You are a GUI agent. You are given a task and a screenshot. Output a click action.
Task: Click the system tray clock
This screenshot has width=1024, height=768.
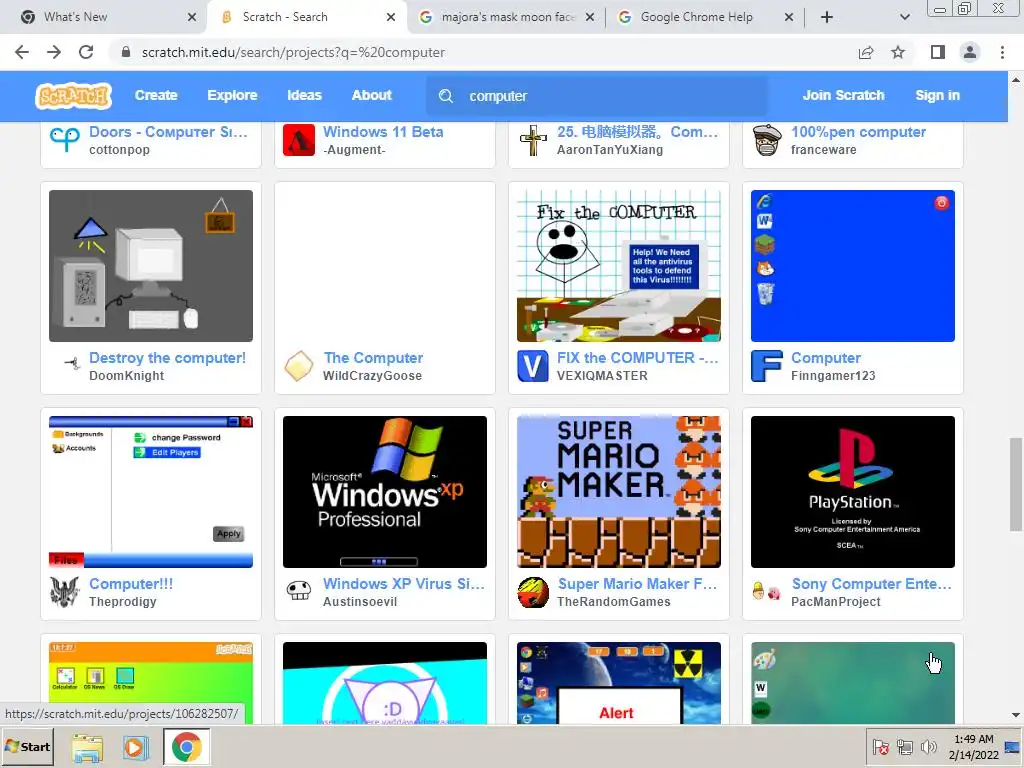coord(973,746)
